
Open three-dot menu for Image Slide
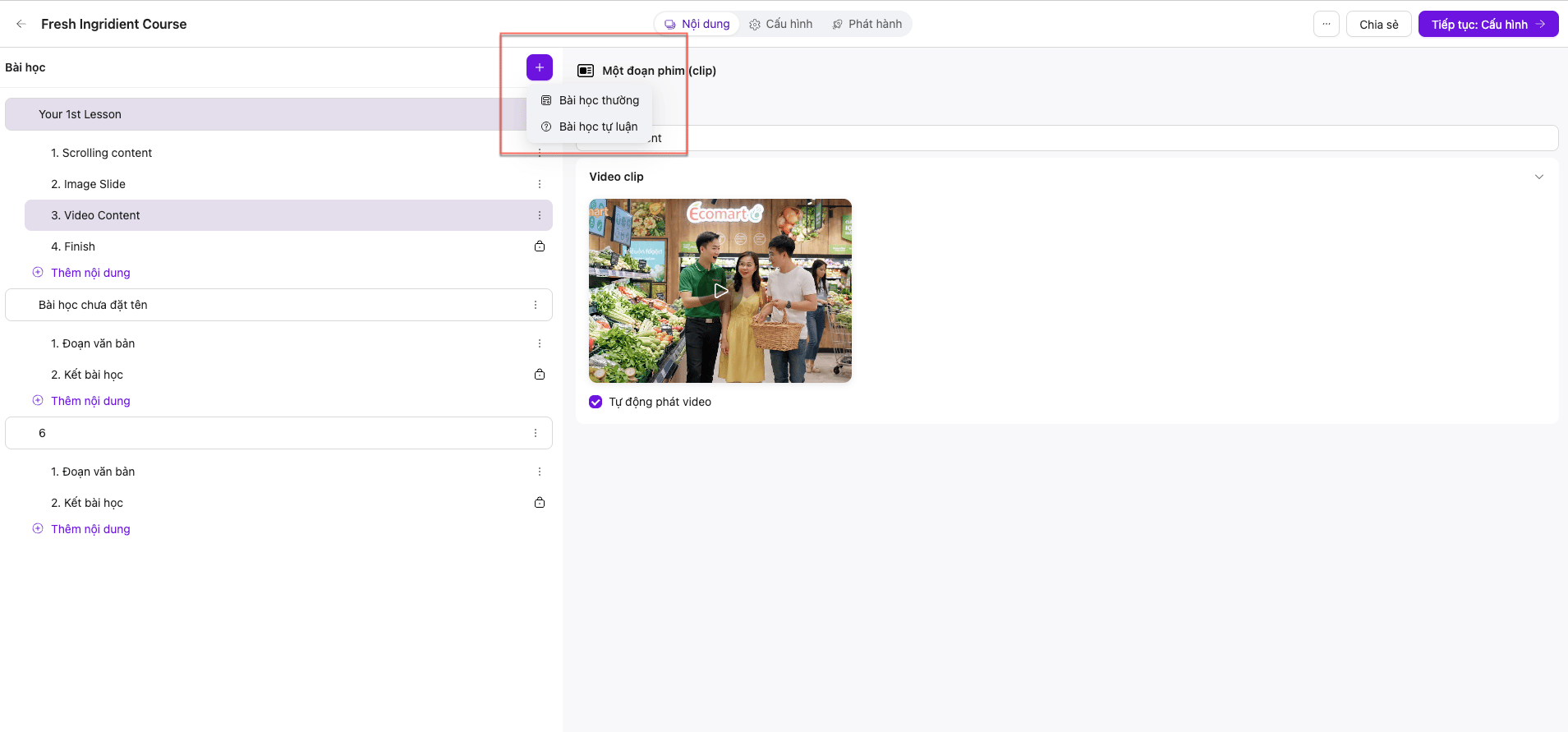[x=540, y=184]
